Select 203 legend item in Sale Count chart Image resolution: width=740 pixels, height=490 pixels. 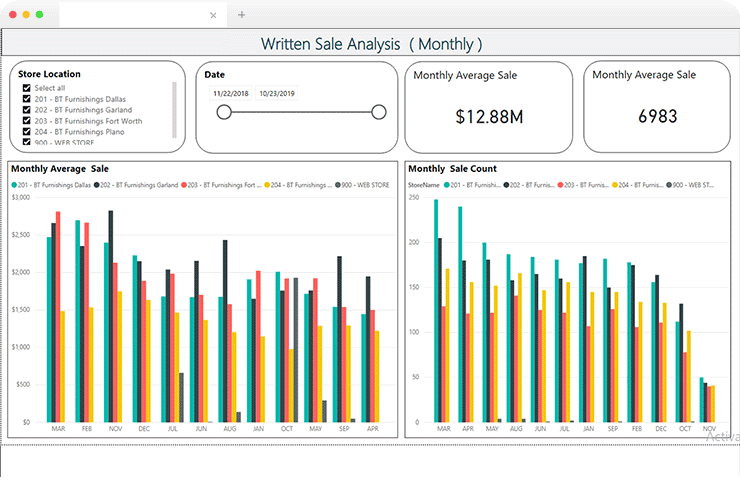tap(583, 185)
